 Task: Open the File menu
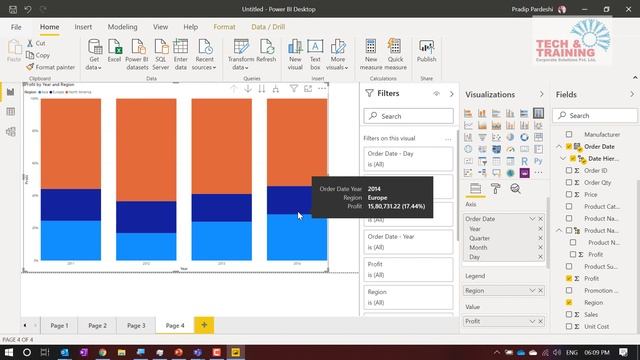[16, 27]
